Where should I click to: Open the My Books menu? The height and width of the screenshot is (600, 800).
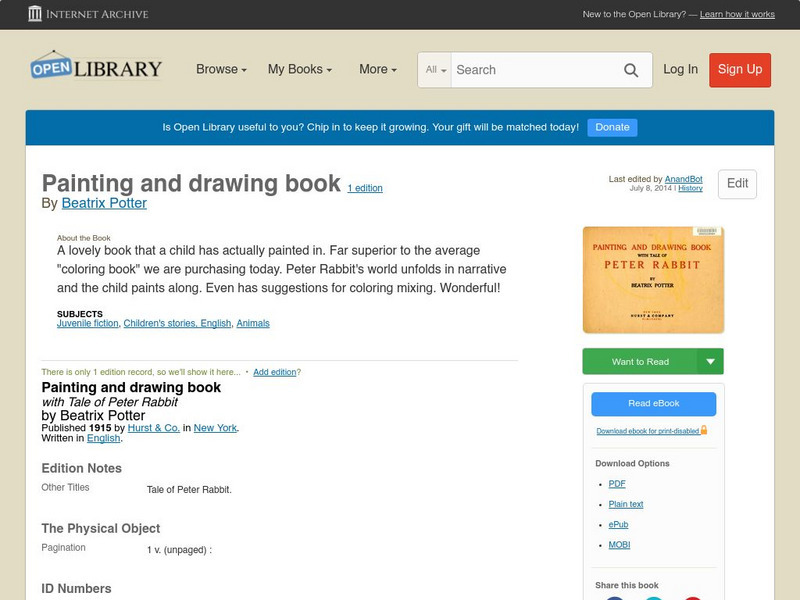300,70
